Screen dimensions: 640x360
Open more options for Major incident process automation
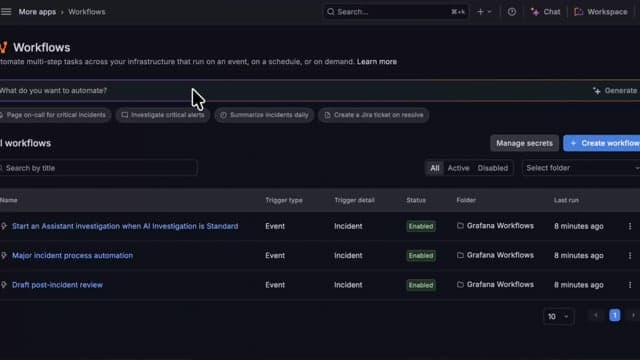coord(630,256)
